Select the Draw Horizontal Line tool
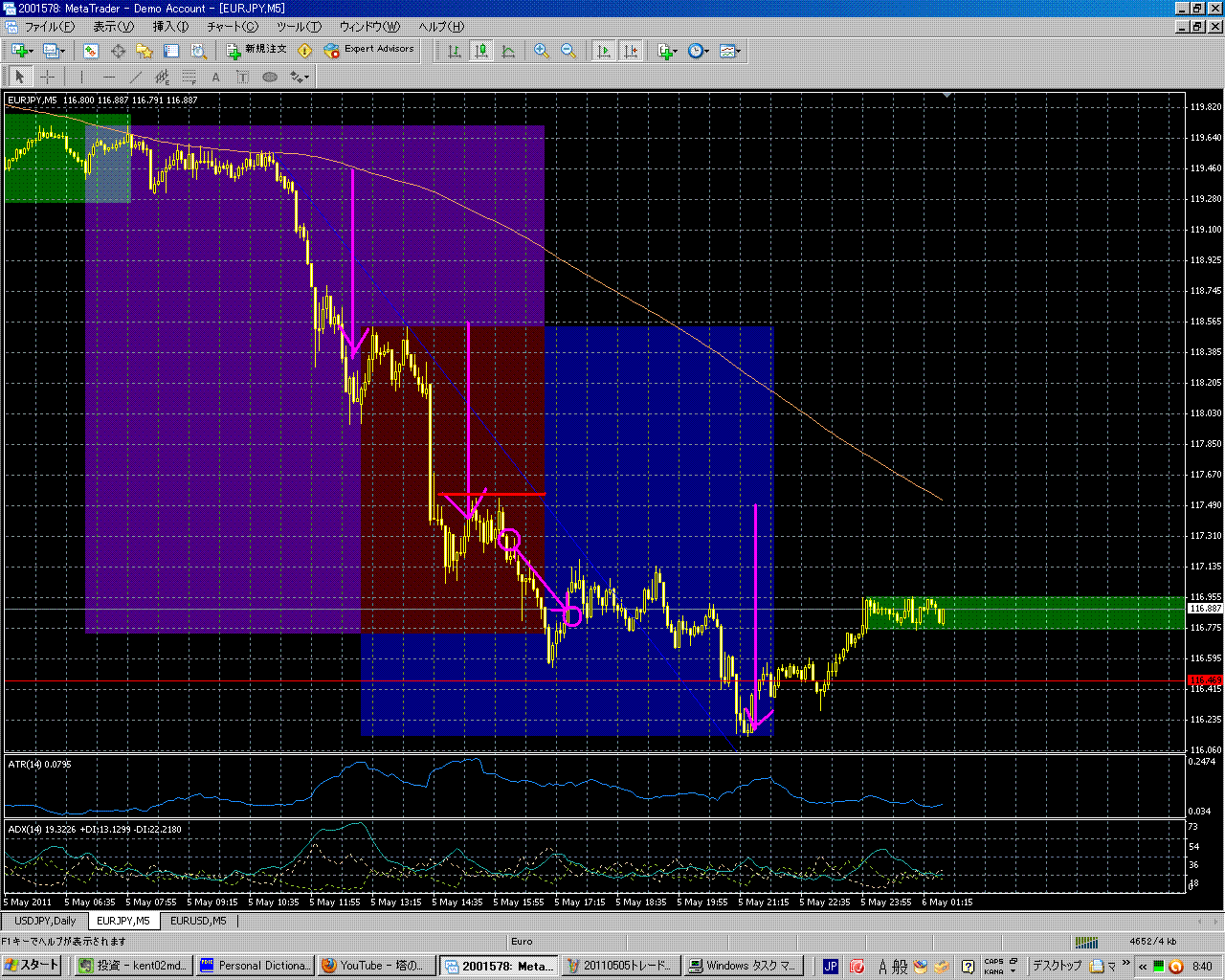Image resolution: width=1225 pixels, height=980 pixels. [109, 78]
